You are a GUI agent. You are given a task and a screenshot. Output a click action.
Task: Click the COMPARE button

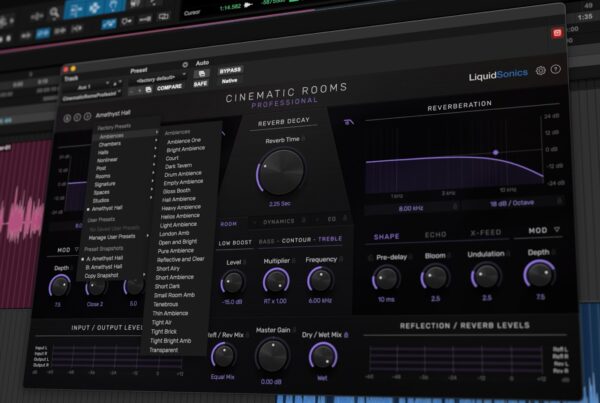click(x=169, y=88)
